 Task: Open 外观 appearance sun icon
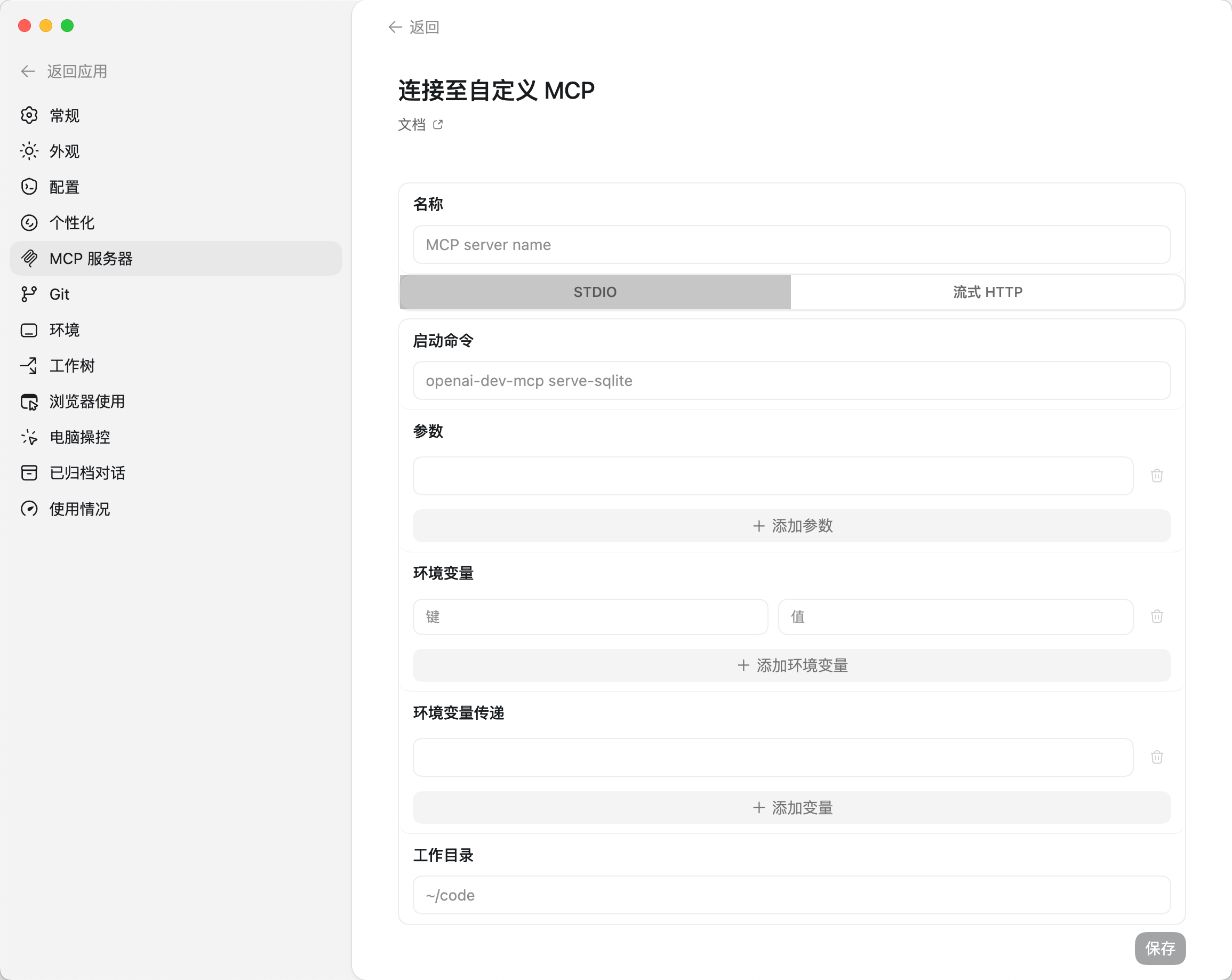[x=29, y=151]
